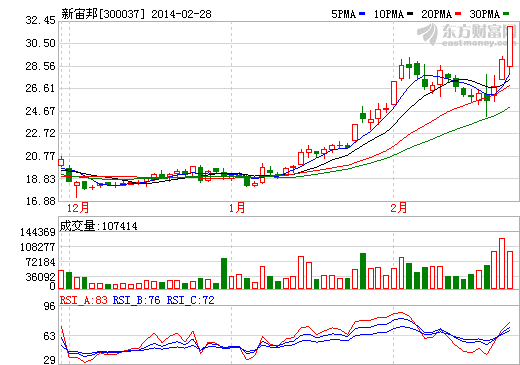Screen dimensions: 520x365
Task: Click the 30.50 price axis label
Action: click(x=41, y=43)
